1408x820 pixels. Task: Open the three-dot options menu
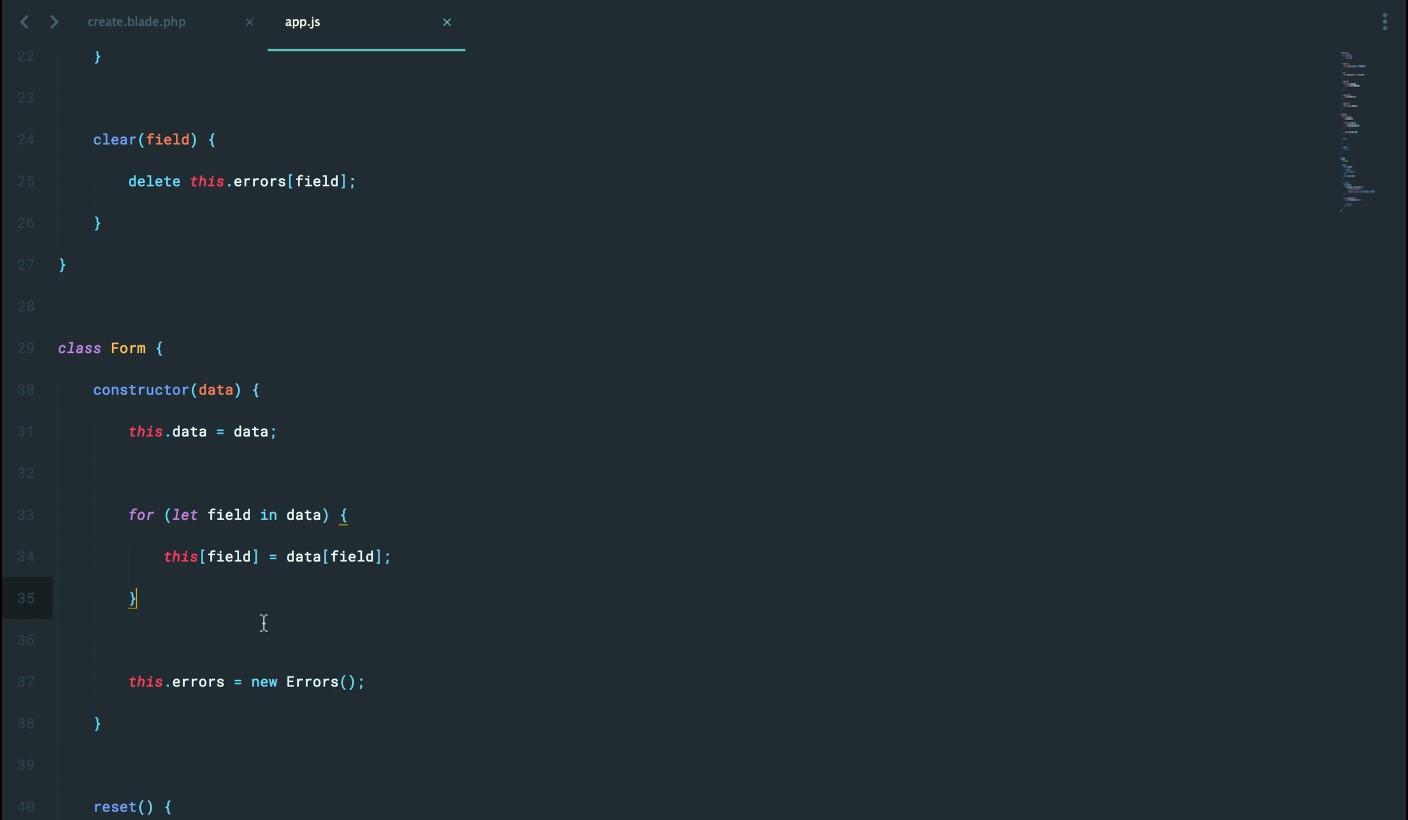pos(1385,22)
